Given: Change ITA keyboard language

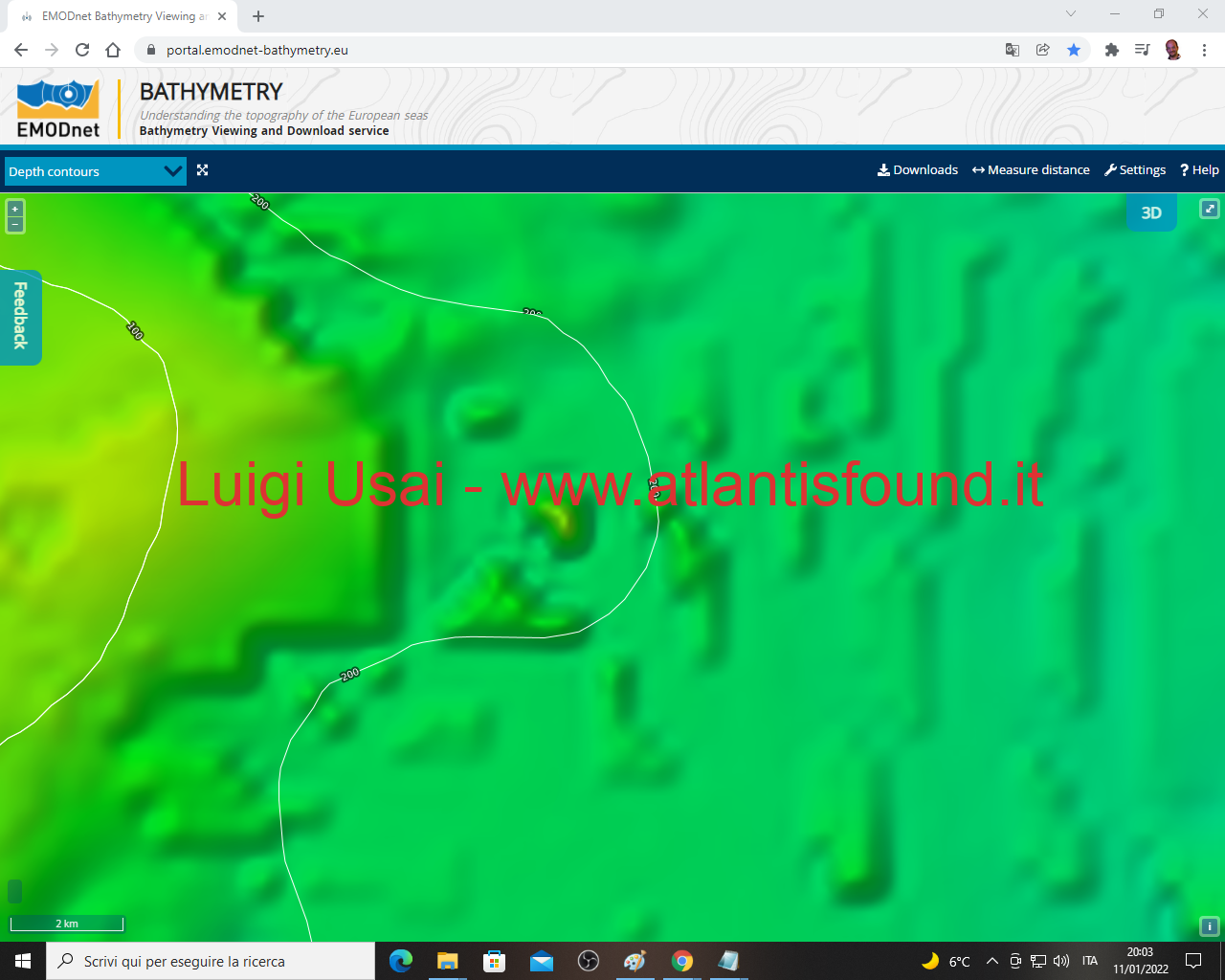Looking at the screenshot, I should [x=1090, y=961].
